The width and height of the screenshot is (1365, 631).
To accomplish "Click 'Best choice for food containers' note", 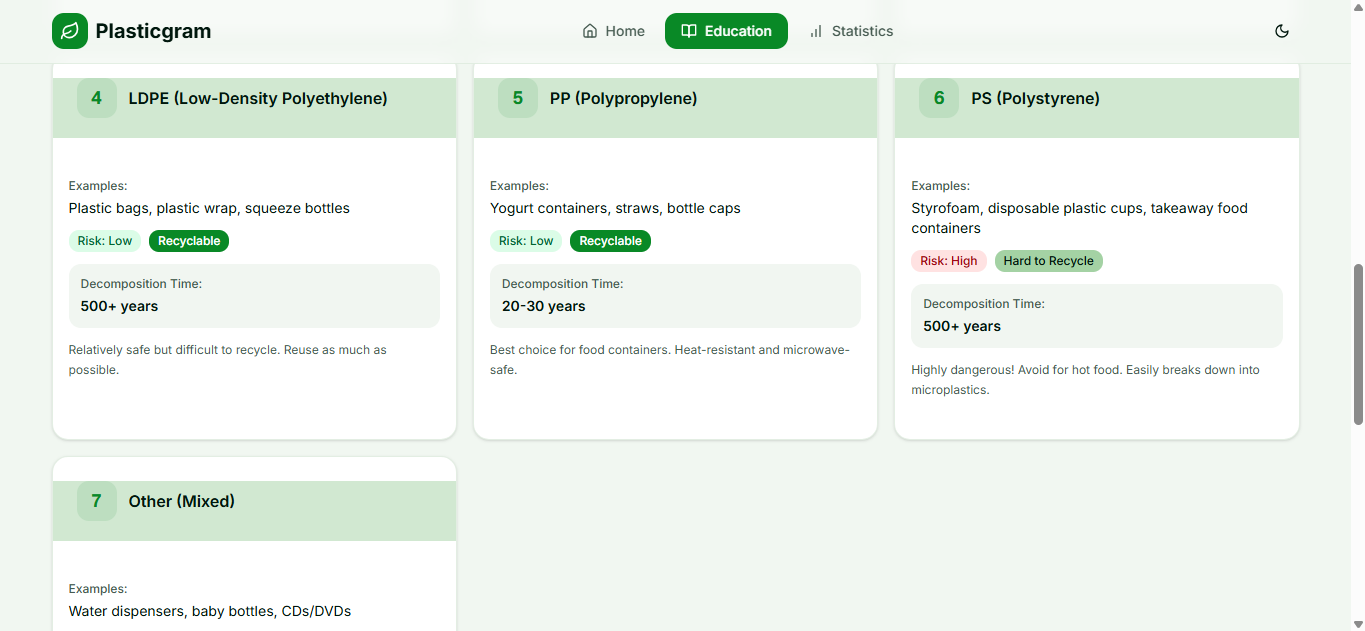I will coord(669,360).
